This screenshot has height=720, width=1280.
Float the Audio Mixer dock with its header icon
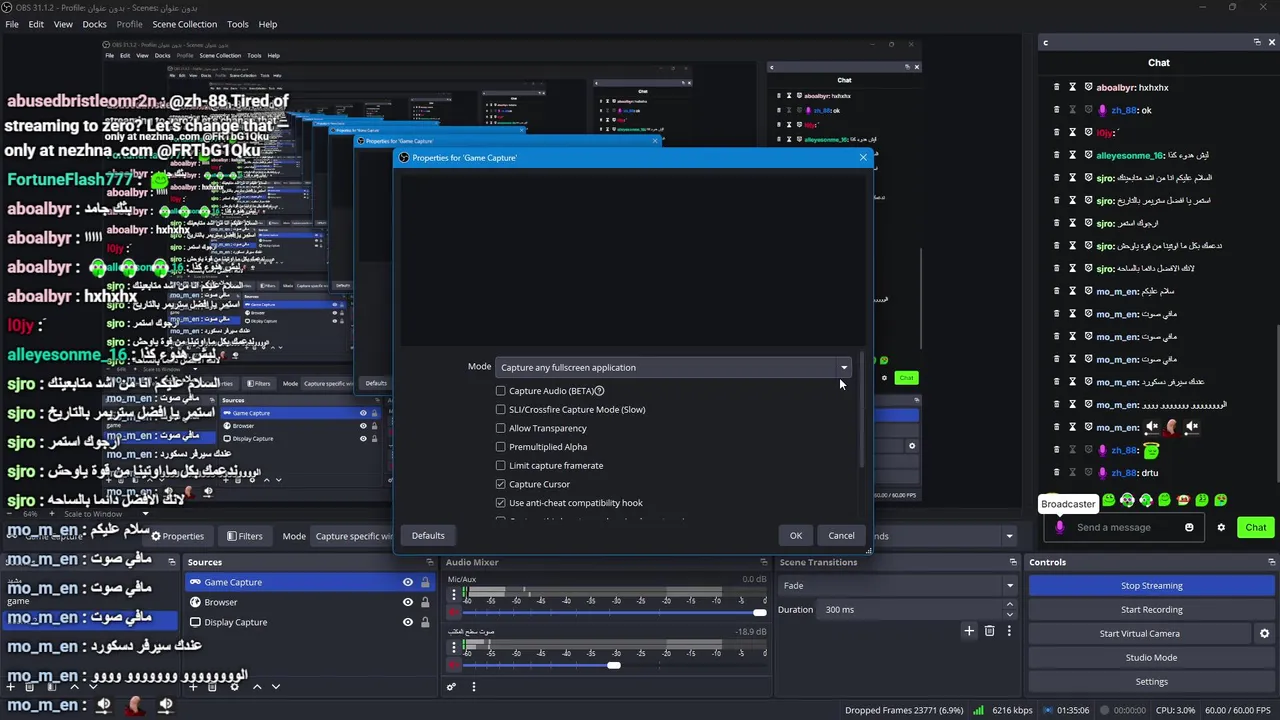(764, 562)
